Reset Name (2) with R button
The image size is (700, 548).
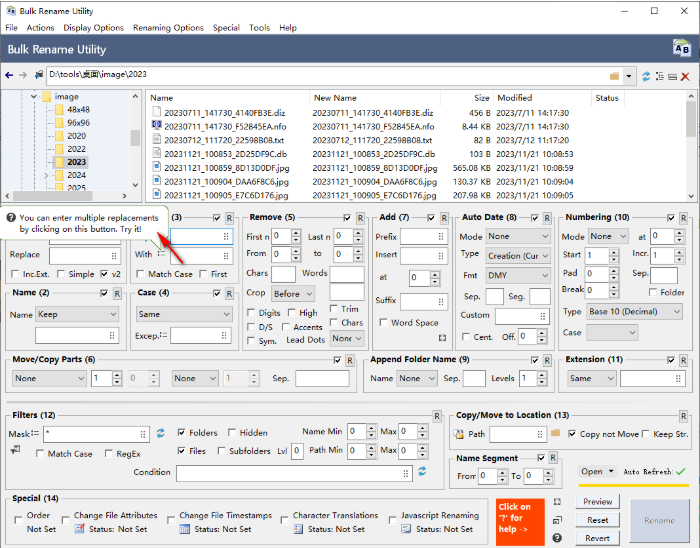pos(117,294)
